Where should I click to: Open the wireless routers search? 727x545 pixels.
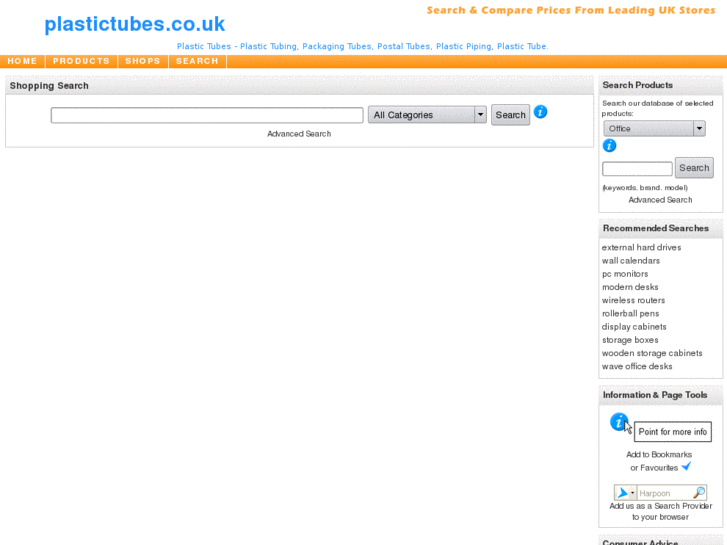pos(633,300)
